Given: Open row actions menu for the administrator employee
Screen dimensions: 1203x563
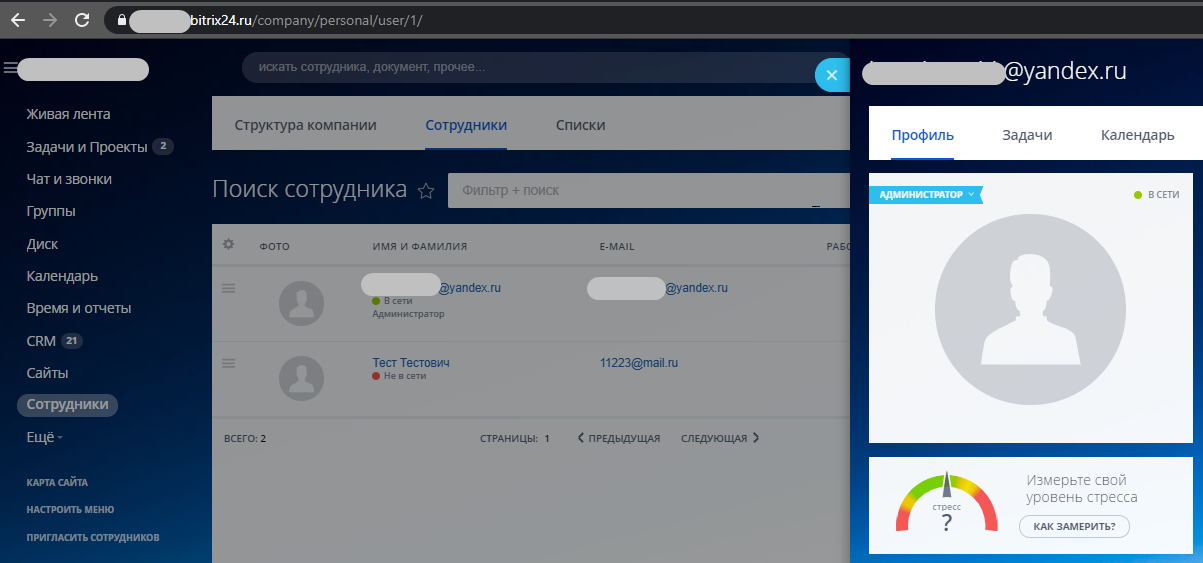Looking at the screenshot, I should [228, 288].
